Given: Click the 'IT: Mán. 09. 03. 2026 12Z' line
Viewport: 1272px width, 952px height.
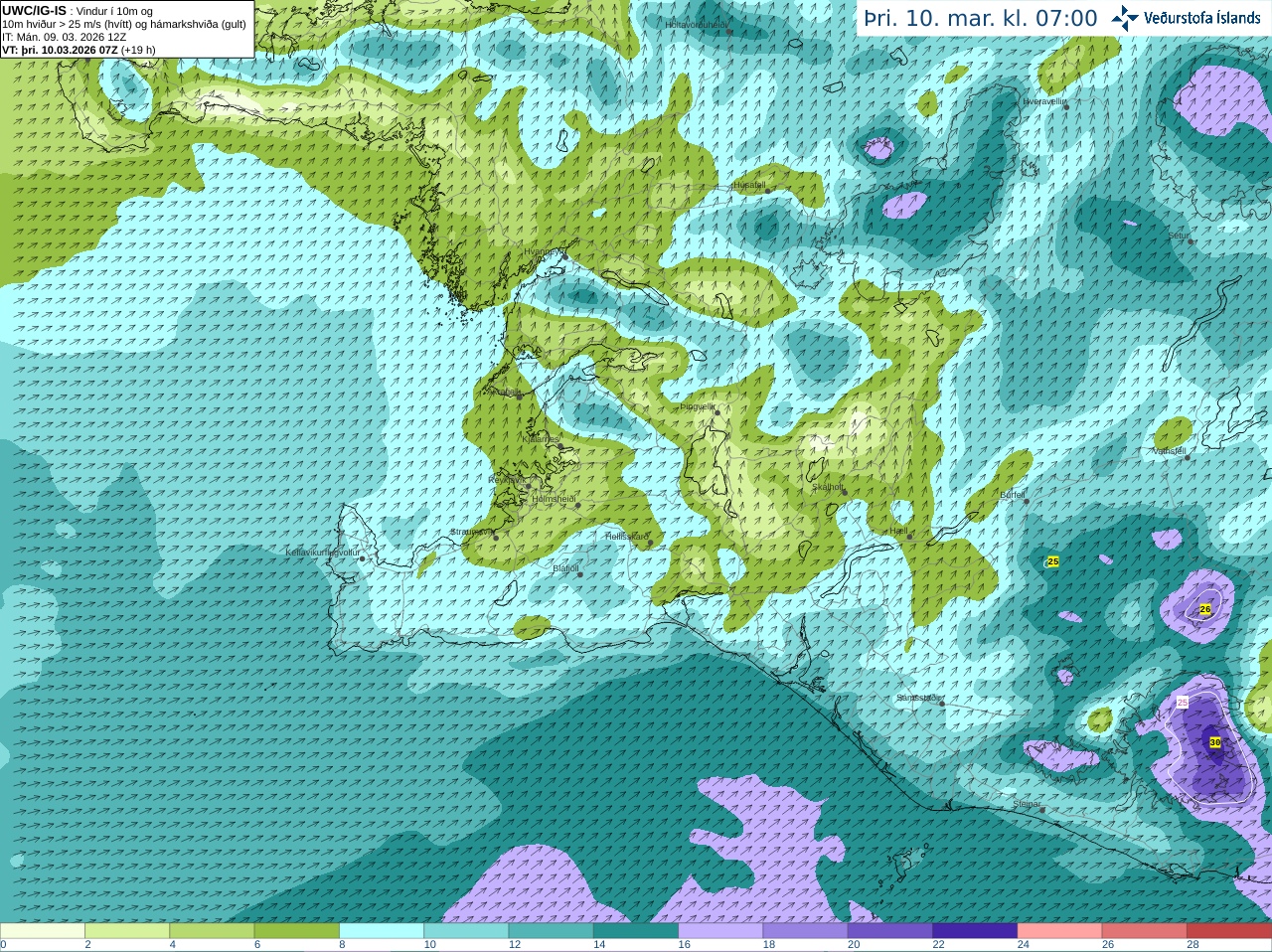Looking at the screenshot, I should (x=64, y=36).
